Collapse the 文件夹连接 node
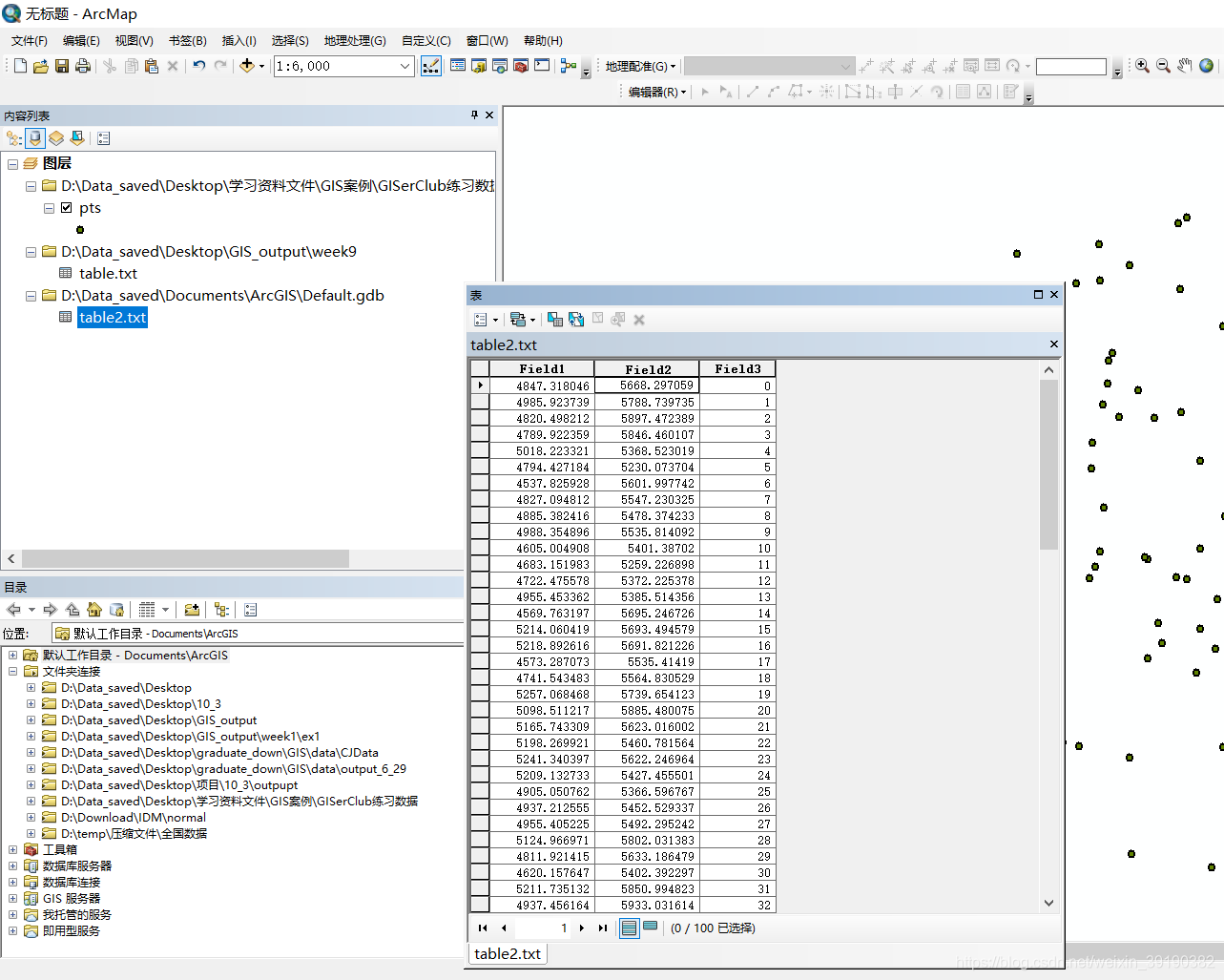The height and width of the screenshot is (980, 1224). [x=12, y=672]
